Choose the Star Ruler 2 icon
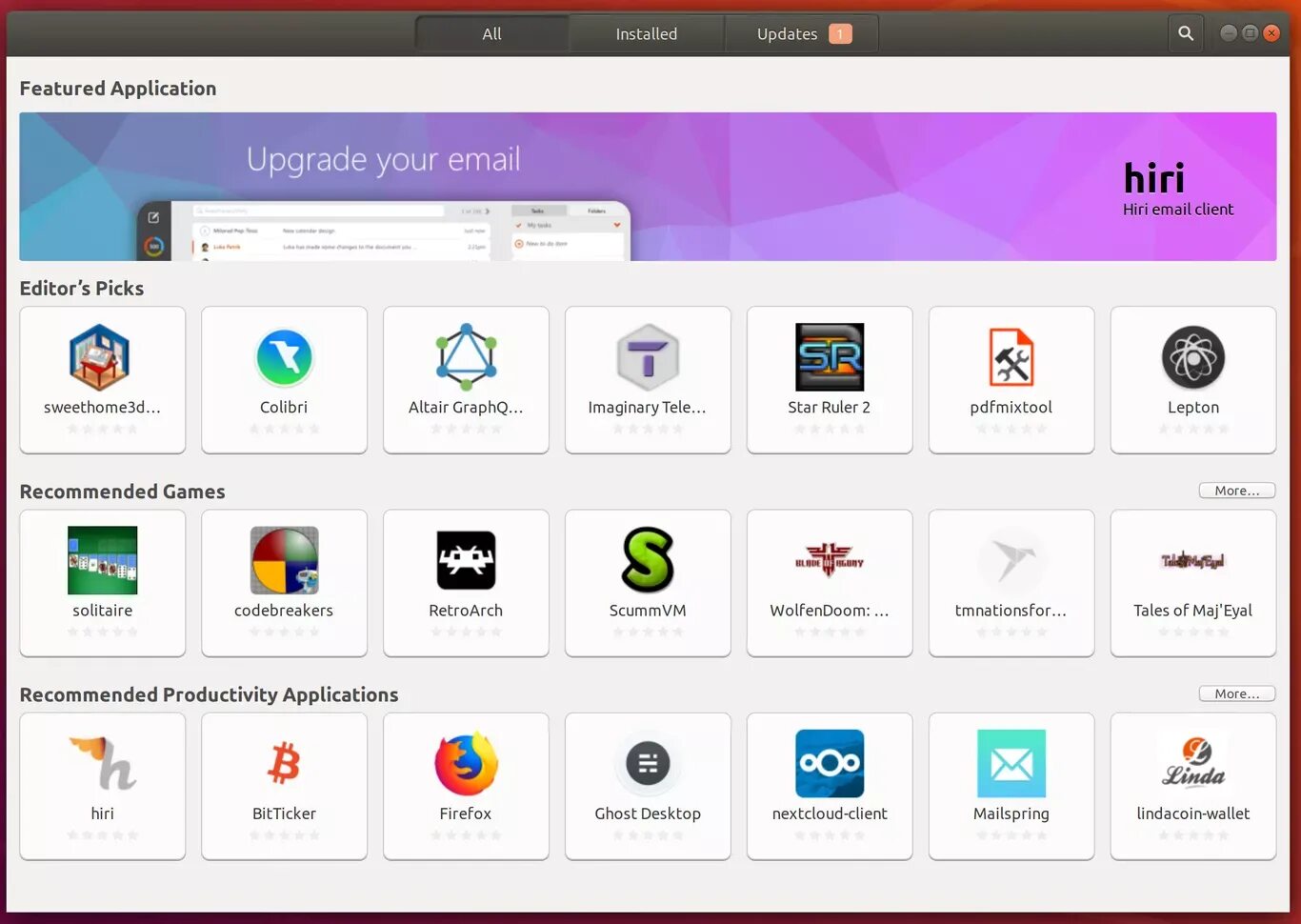This screenshot has width=1301, height=924. pyautogui.click(x=830, y=357)
